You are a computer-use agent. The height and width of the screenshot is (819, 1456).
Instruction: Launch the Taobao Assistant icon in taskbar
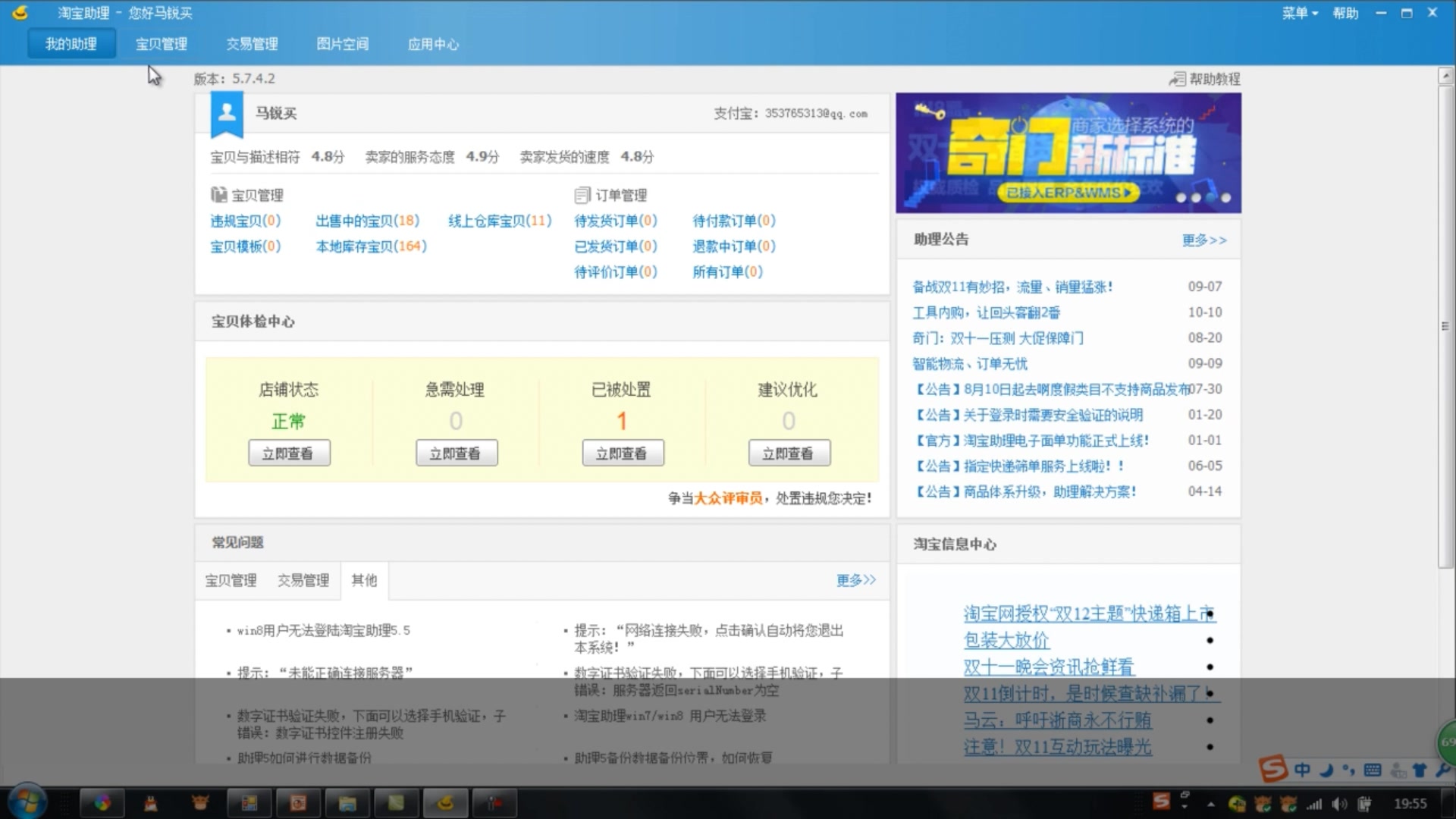(x=446, y=802)
